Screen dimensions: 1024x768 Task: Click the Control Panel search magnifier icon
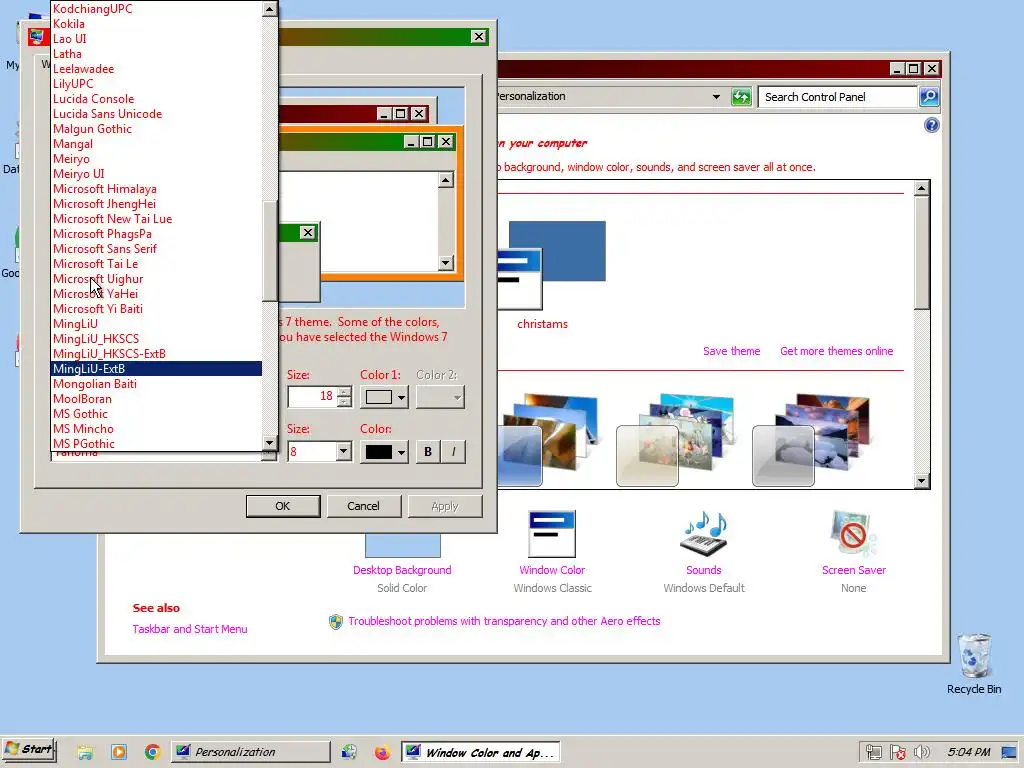tap(929, 97)
